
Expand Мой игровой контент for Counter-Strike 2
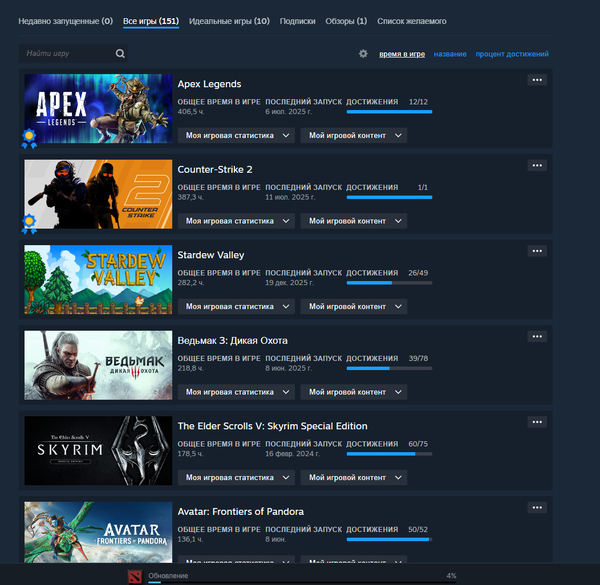[354, 221]
